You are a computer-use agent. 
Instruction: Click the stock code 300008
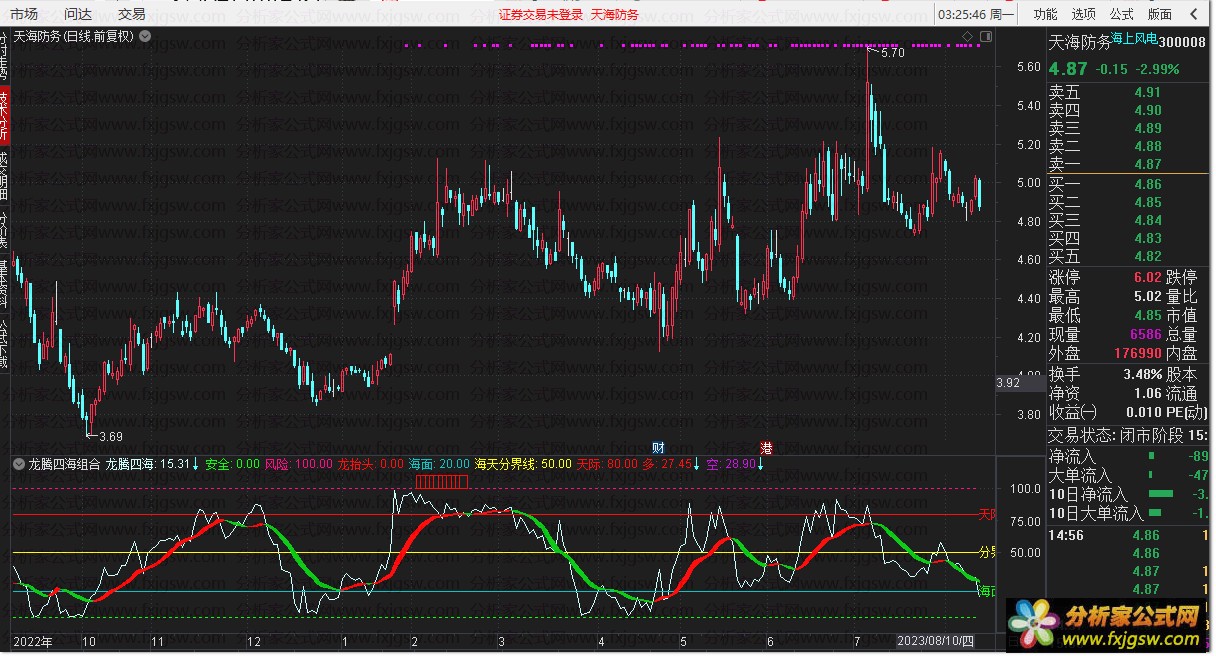(1183, 42)
